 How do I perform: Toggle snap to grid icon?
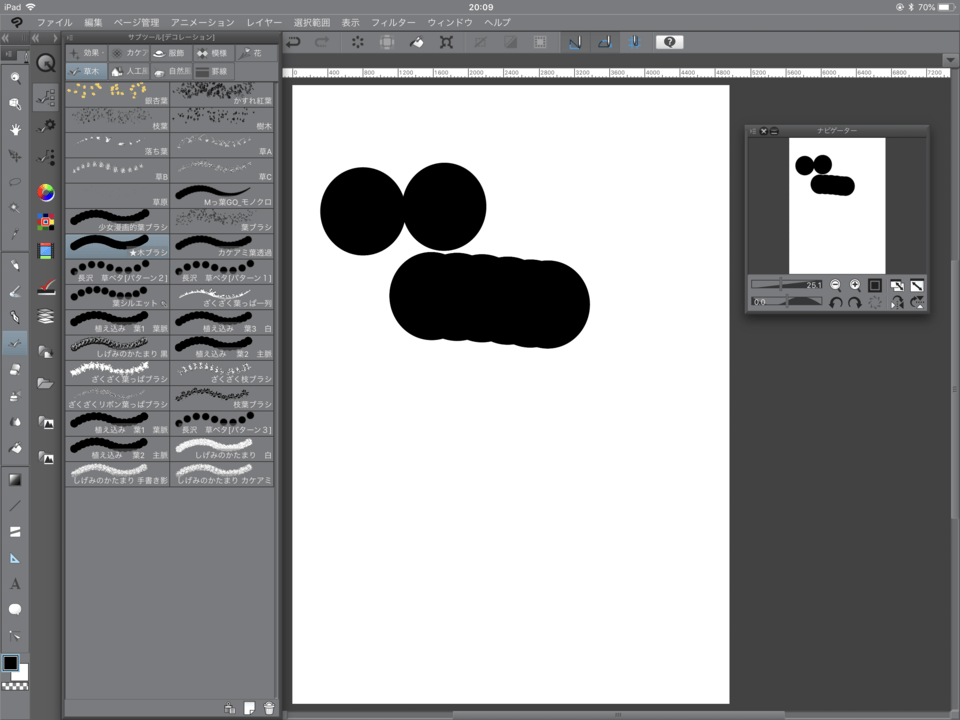click(634, 42)
